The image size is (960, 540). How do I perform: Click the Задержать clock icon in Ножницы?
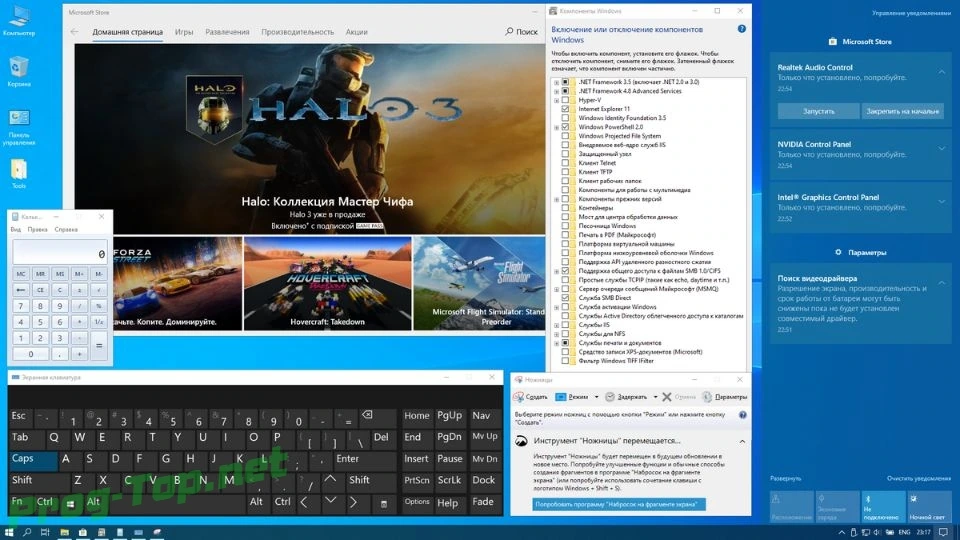tap(610, 397)
